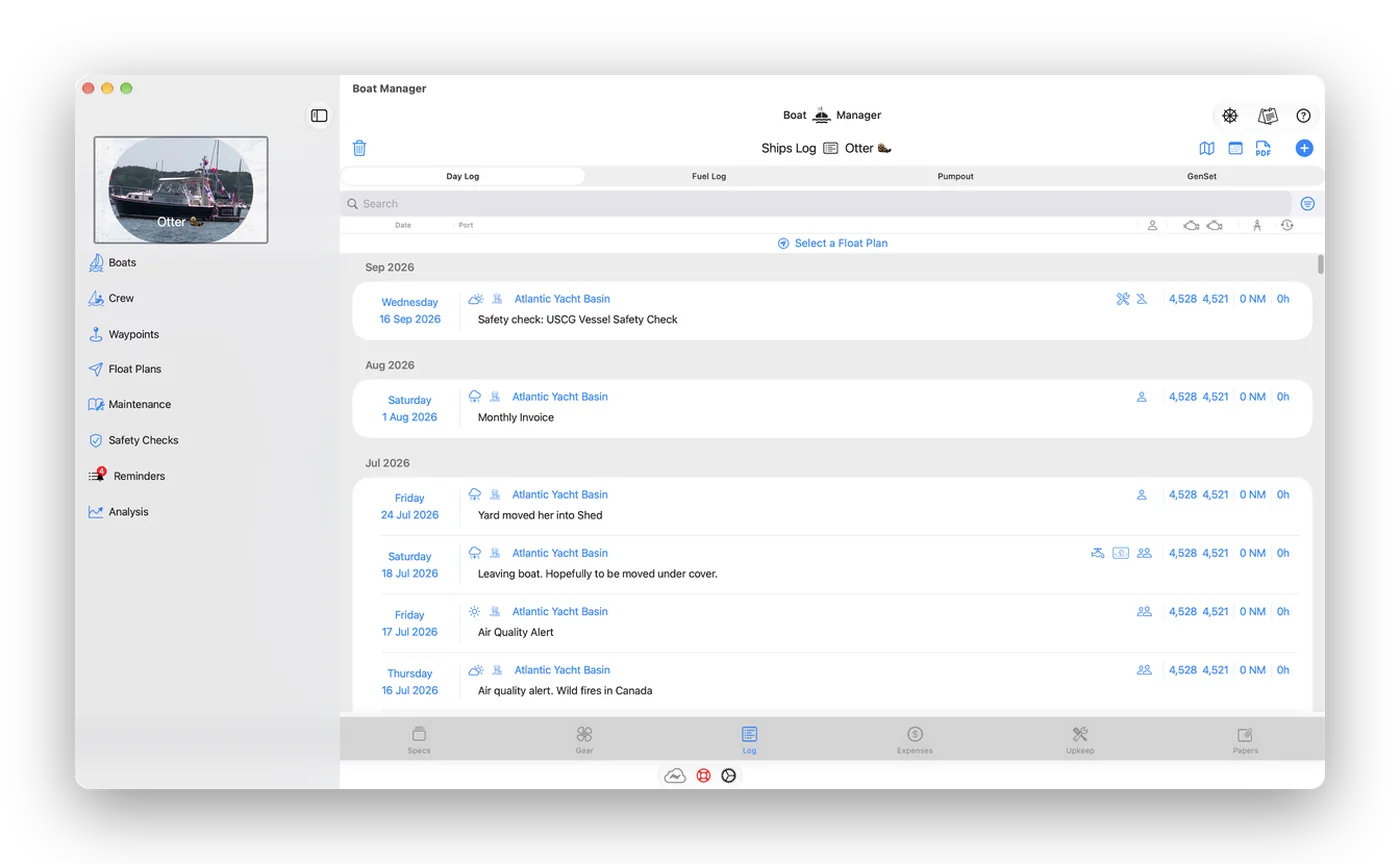
Task: Open the Gear bottom tab
Action: point(584,740)
